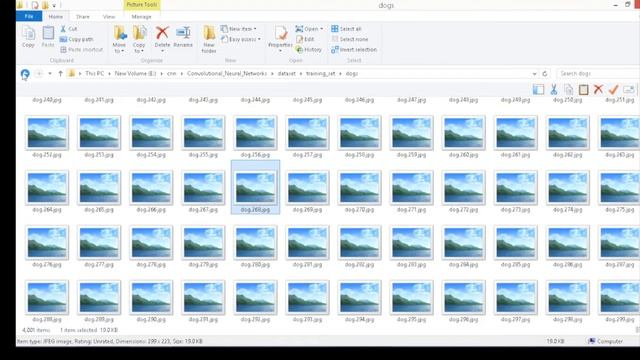
Task: Open the Quick Access Toolbar customize dropdown
Action: point(54,6)
